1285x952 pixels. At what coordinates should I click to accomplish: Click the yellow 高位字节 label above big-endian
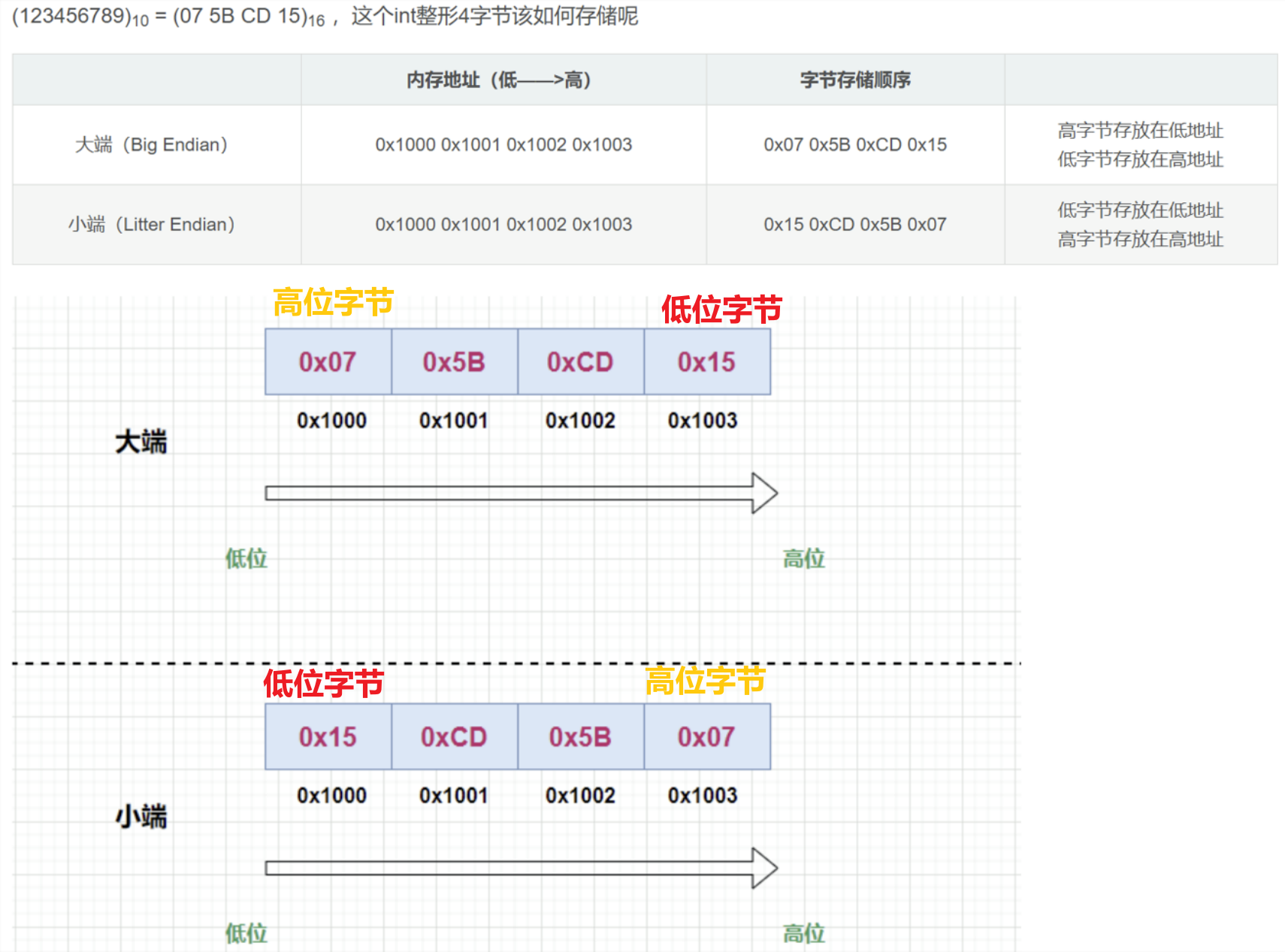pos(333,302)
